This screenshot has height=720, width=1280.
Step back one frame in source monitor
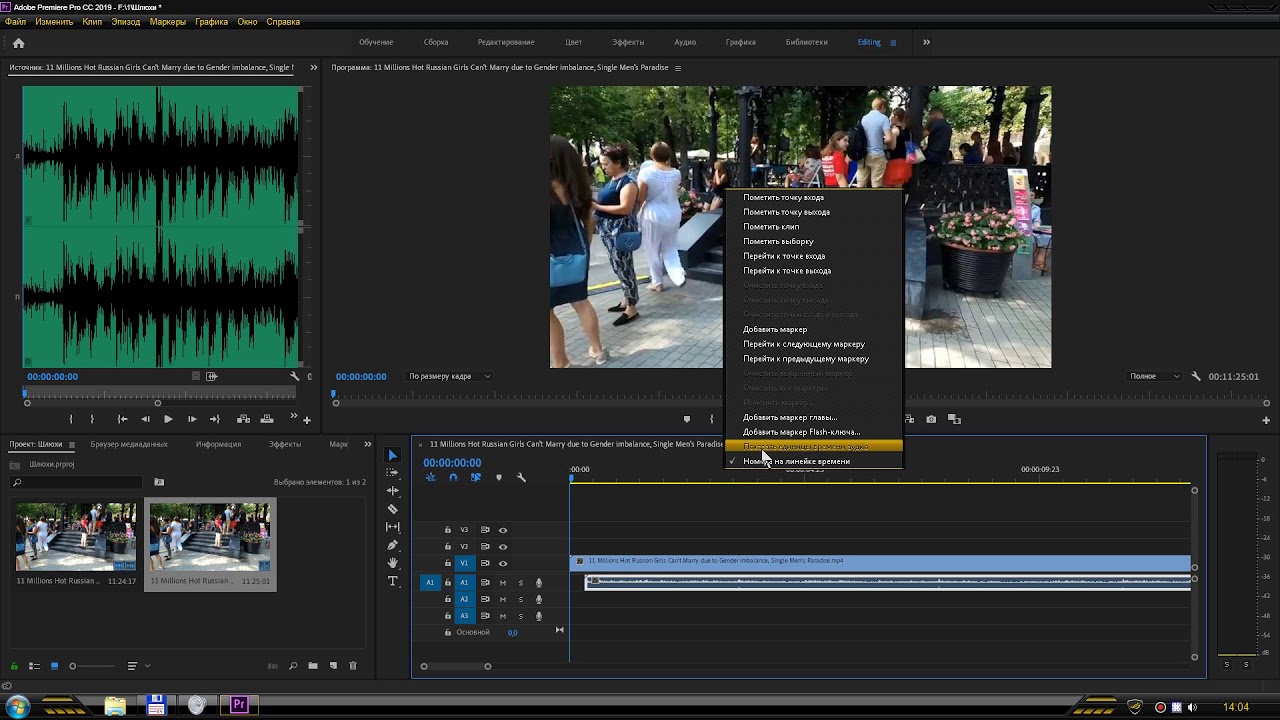tap(145, 419)
